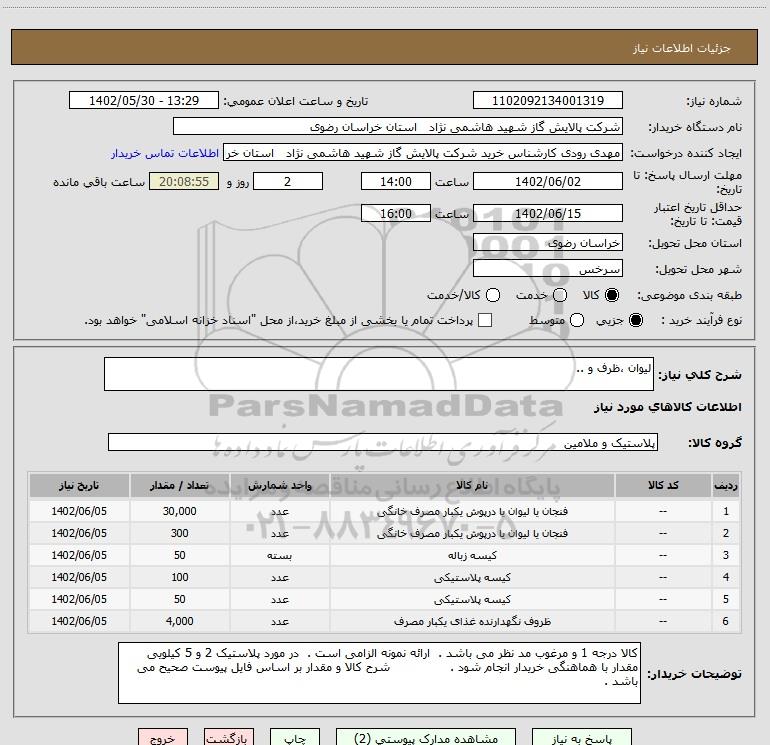770x745 pixels.
Task: Click ظروف نگهدارنده غذای یکبار مصرف item
Action: tap(472, 622)
